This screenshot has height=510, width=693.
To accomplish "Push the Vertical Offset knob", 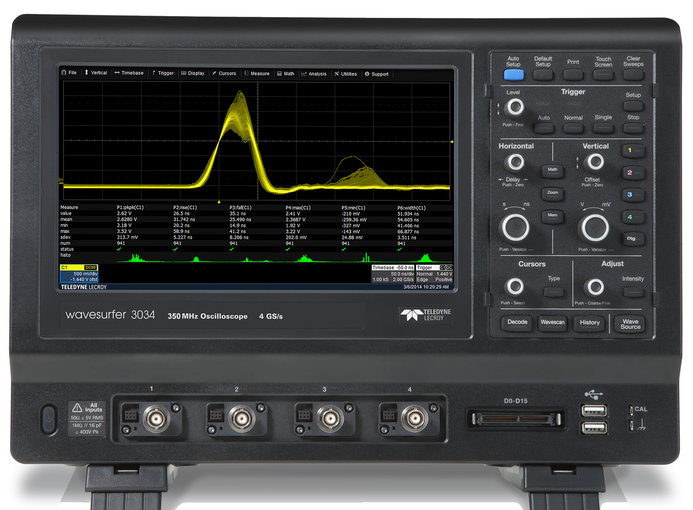I will [x=595, y=162].
